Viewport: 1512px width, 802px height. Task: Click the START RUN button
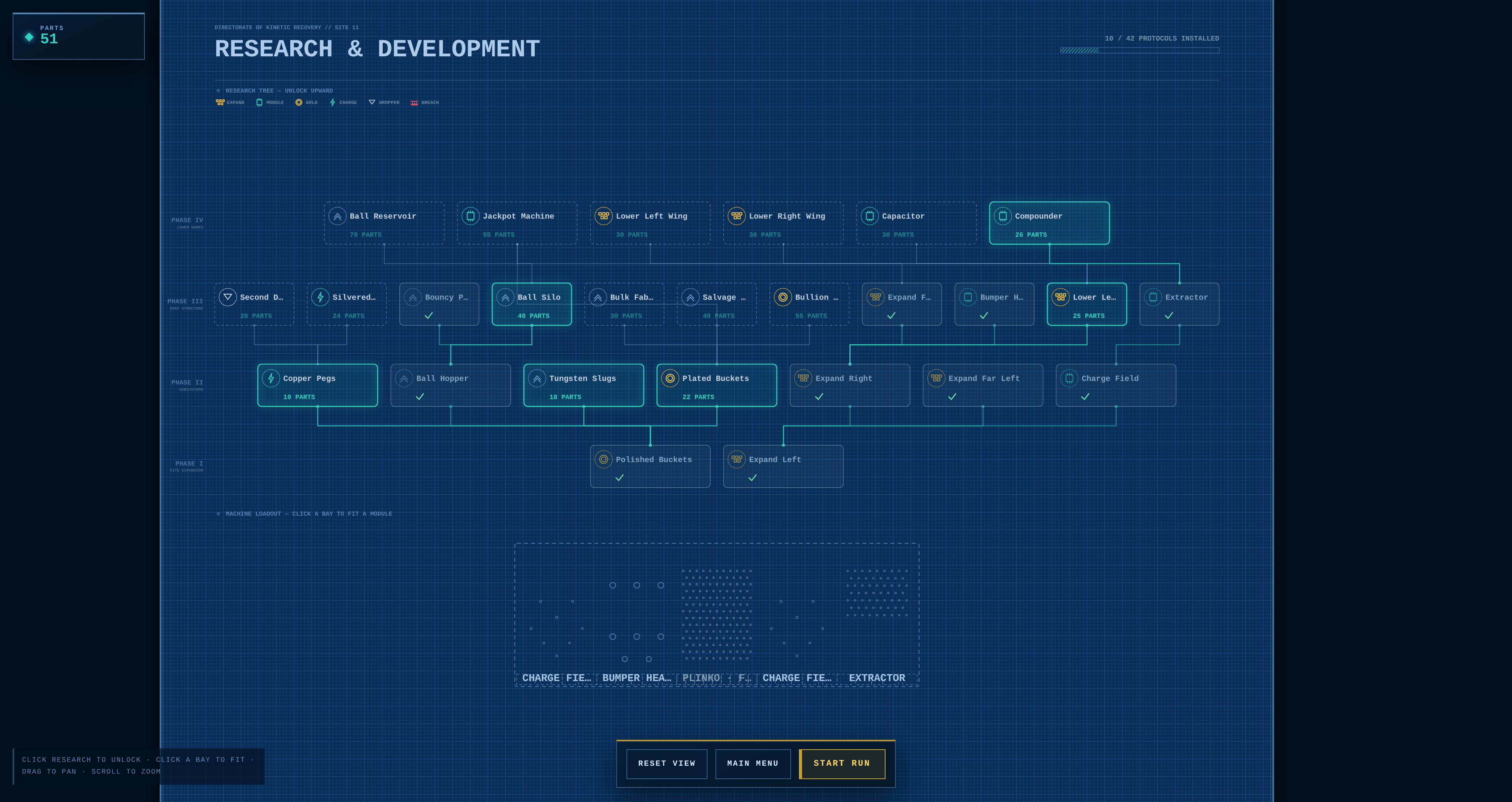pos(842,763)
